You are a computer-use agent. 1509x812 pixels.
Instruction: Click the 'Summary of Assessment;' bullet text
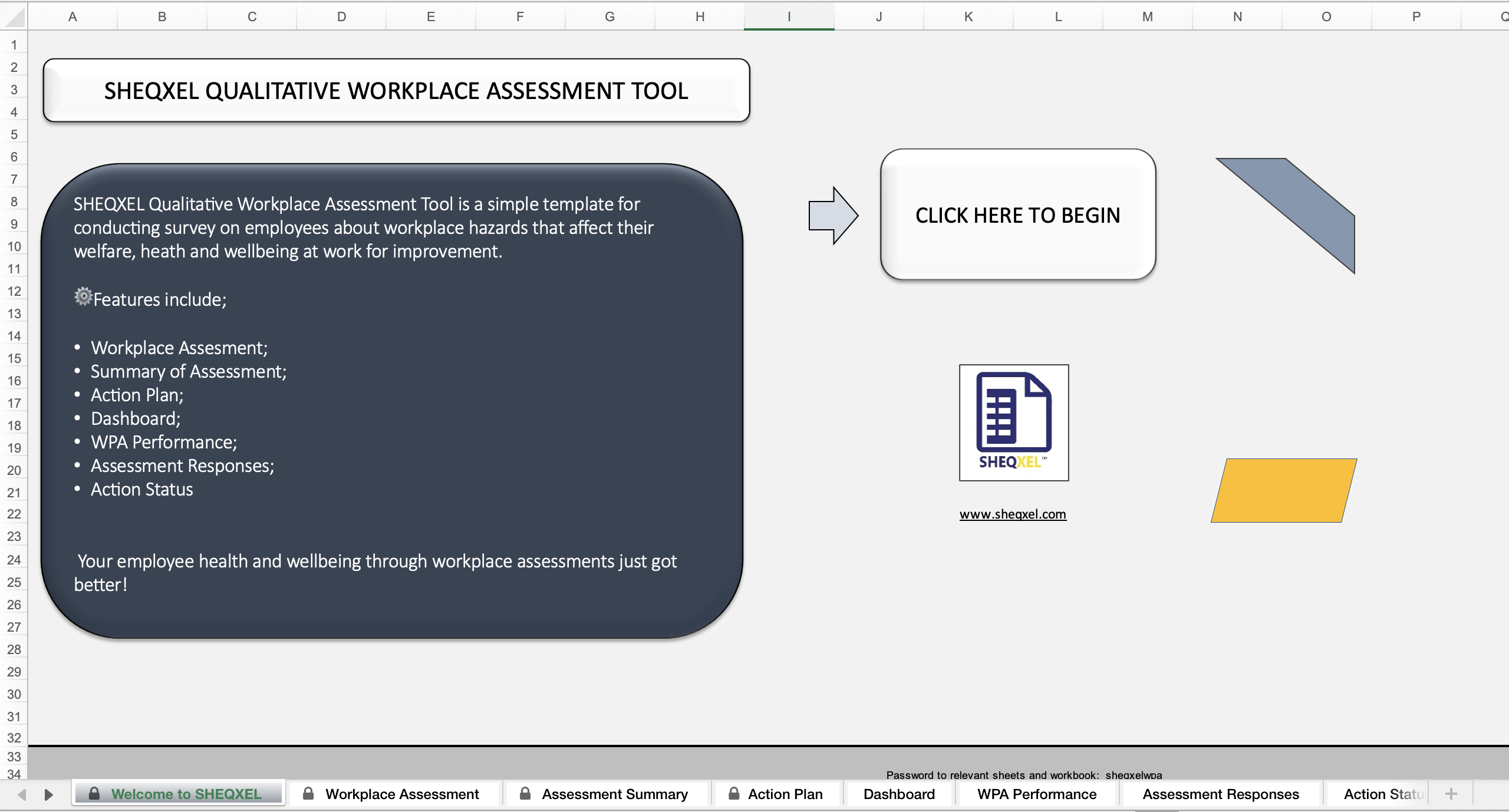point(189,371)
